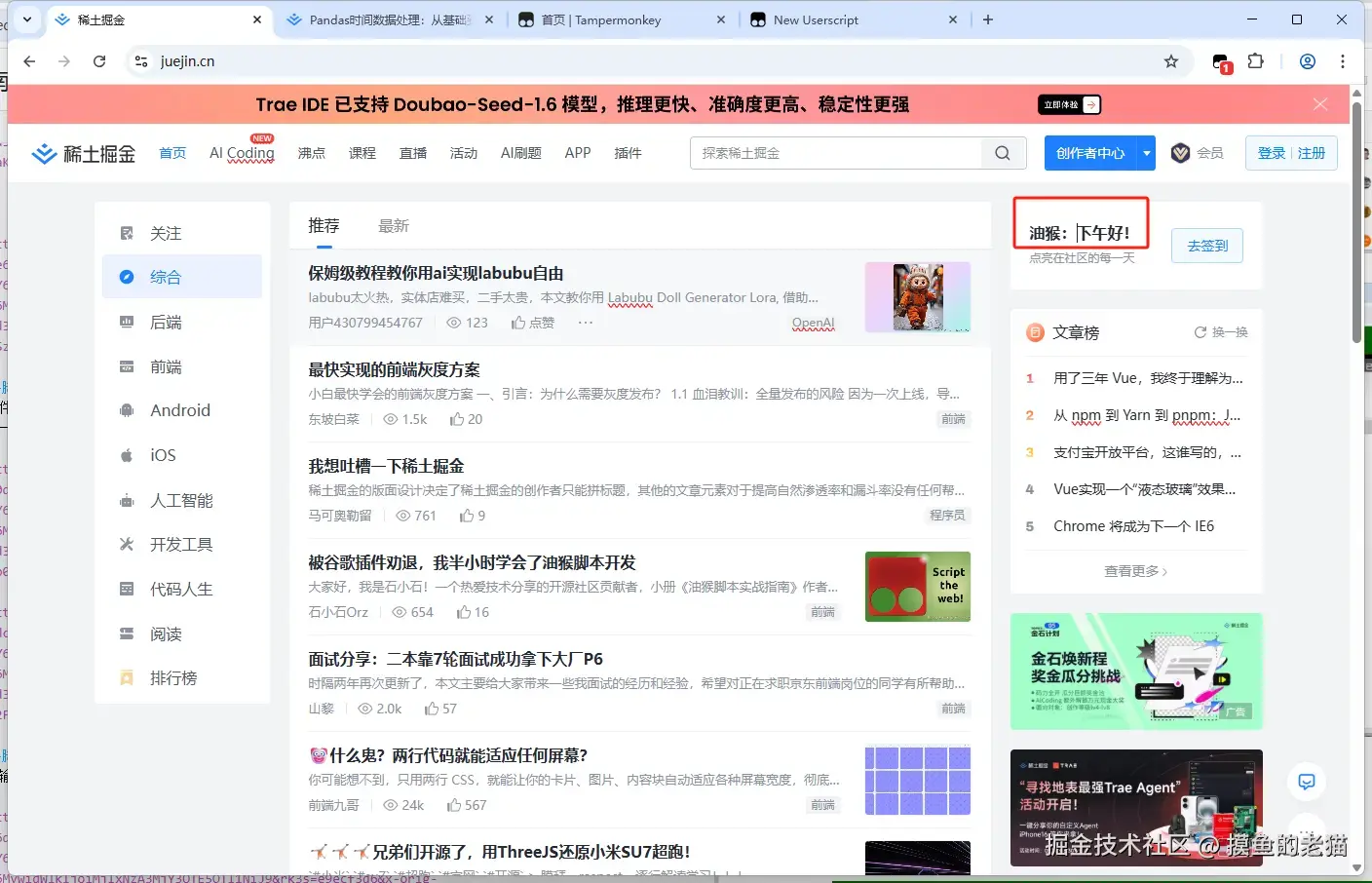
Task: Open 直播 nav item
Action: (x=413, y=153)
